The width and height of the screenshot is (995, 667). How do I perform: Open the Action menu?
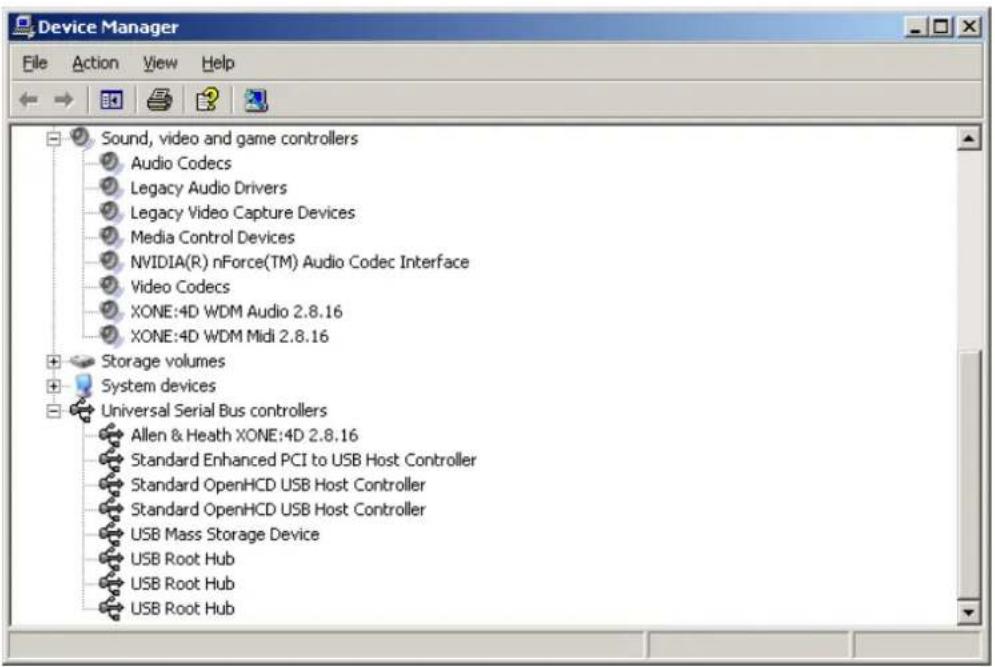tap(95, 63)
